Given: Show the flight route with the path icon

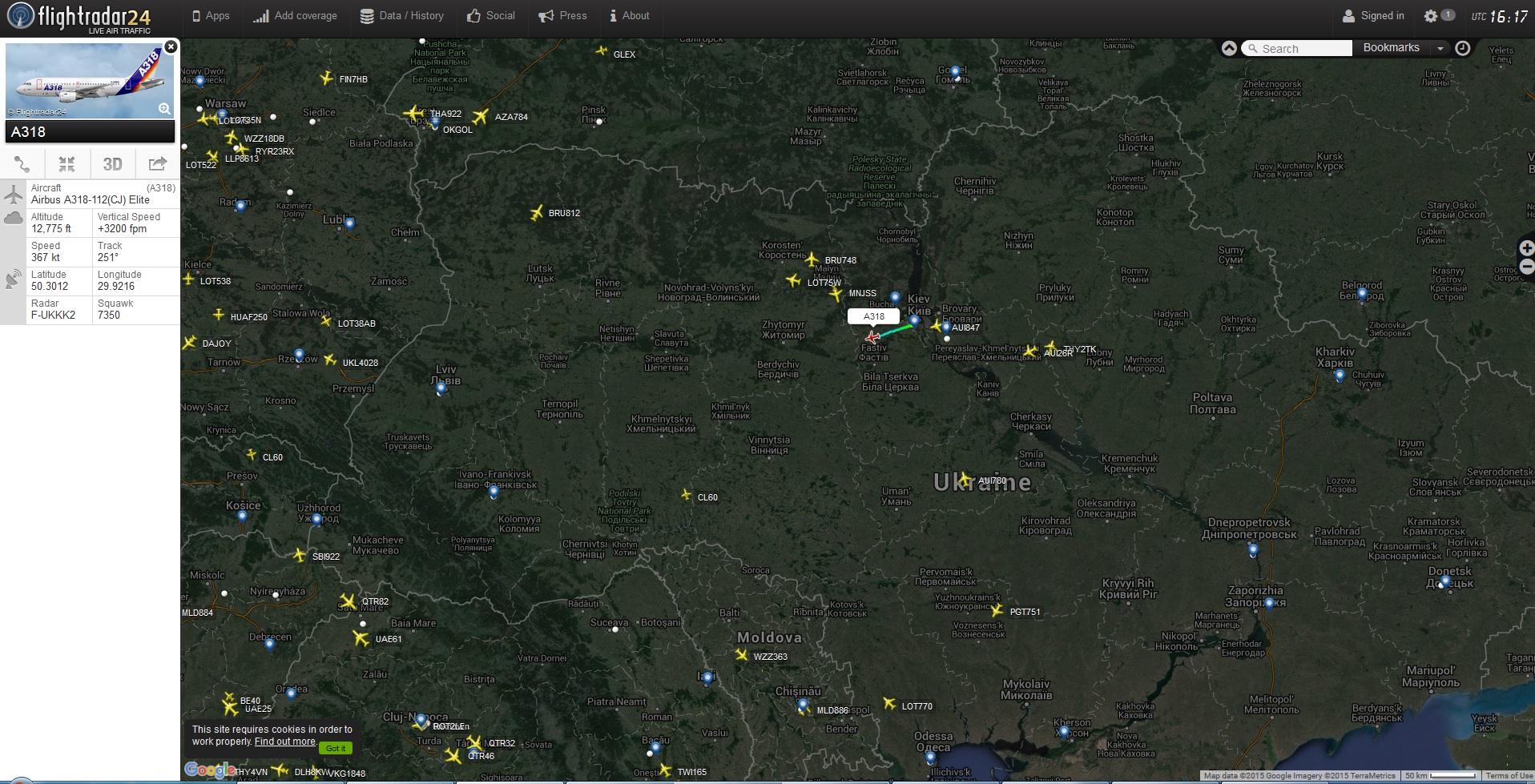Looking at the screenshot, I should [x=22, y=164].
